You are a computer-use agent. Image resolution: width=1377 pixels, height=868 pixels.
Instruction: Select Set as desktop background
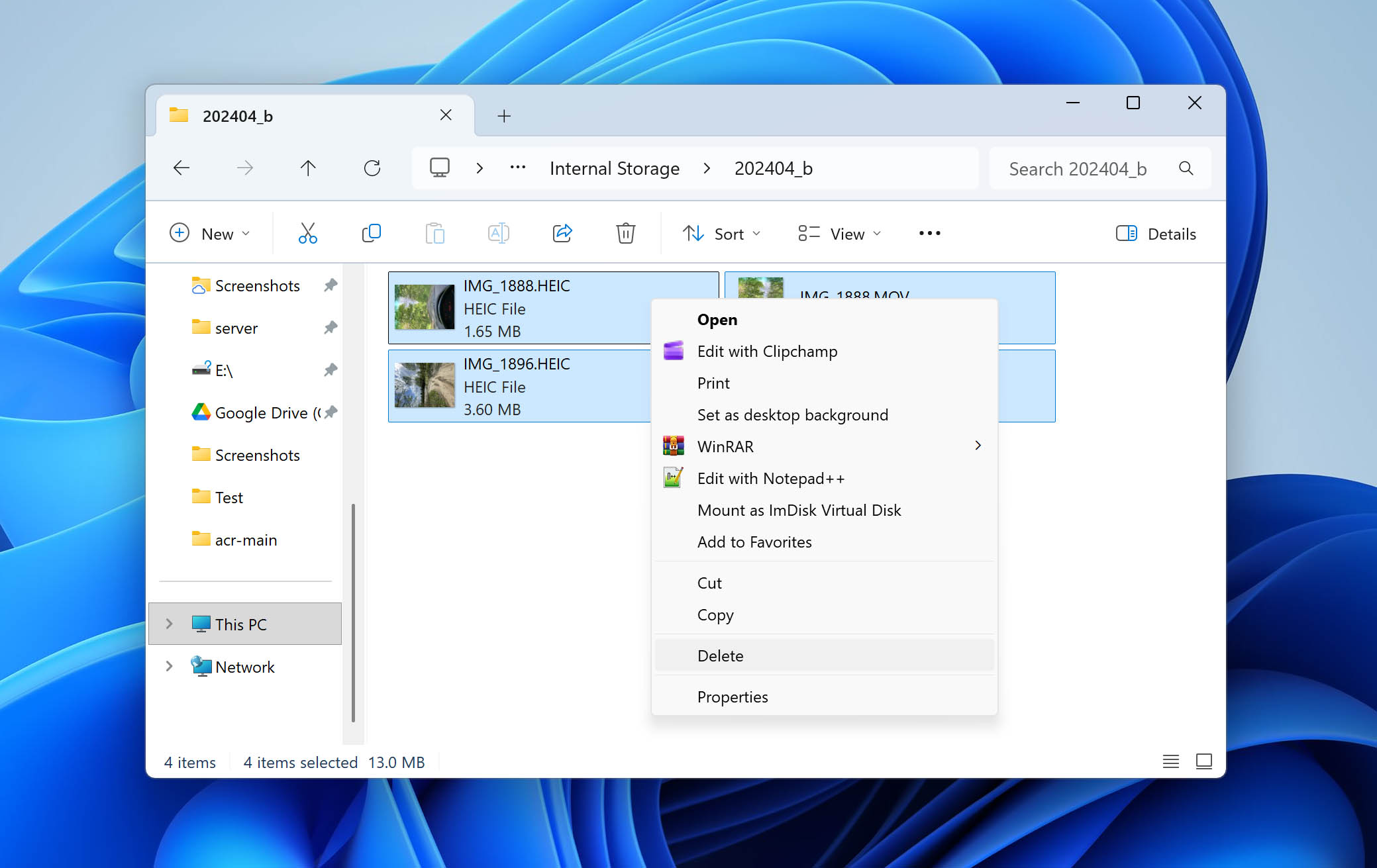[x=824, y=415]
